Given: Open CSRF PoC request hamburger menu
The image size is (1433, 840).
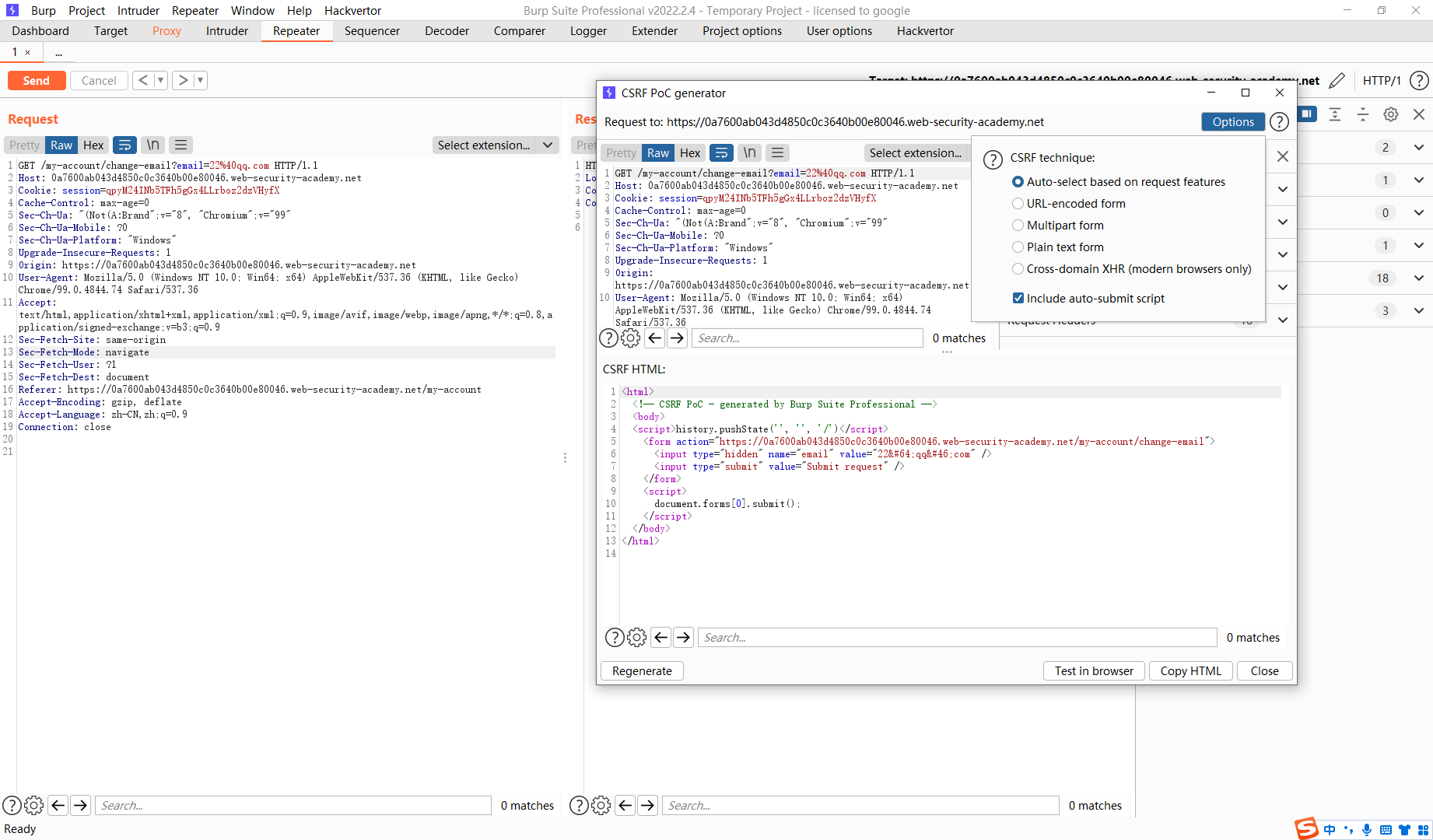Looking at the screenshot, I should (x=778, y=152).
